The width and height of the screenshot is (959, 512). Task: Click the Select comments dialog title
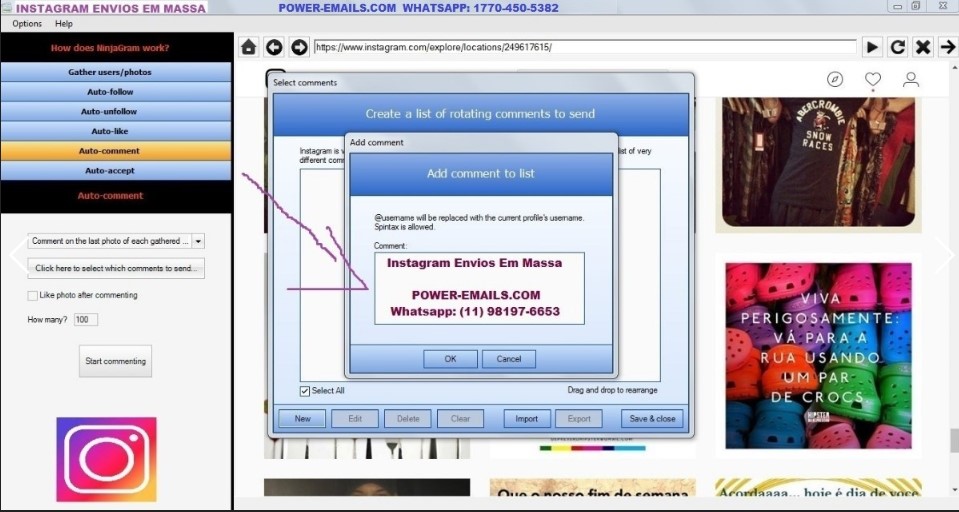(305, 83)
